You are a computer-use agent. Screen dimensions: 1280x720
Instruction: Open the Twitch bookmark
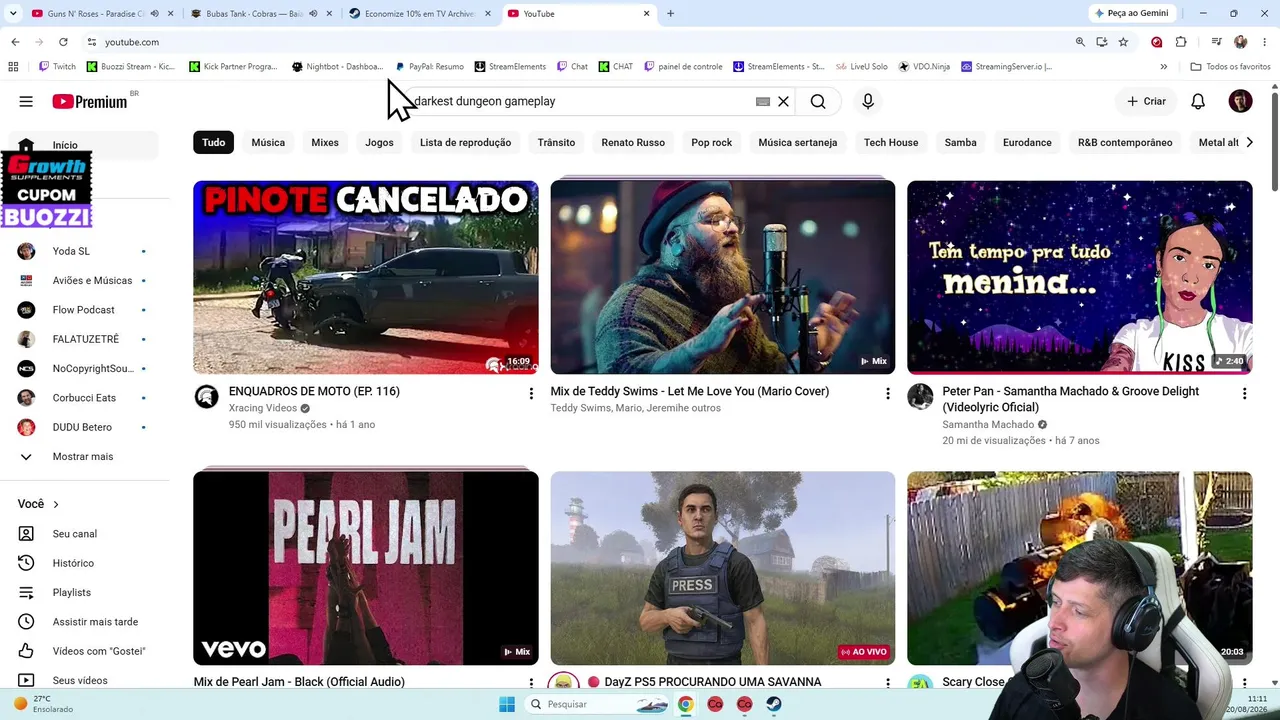click(57, 67)
